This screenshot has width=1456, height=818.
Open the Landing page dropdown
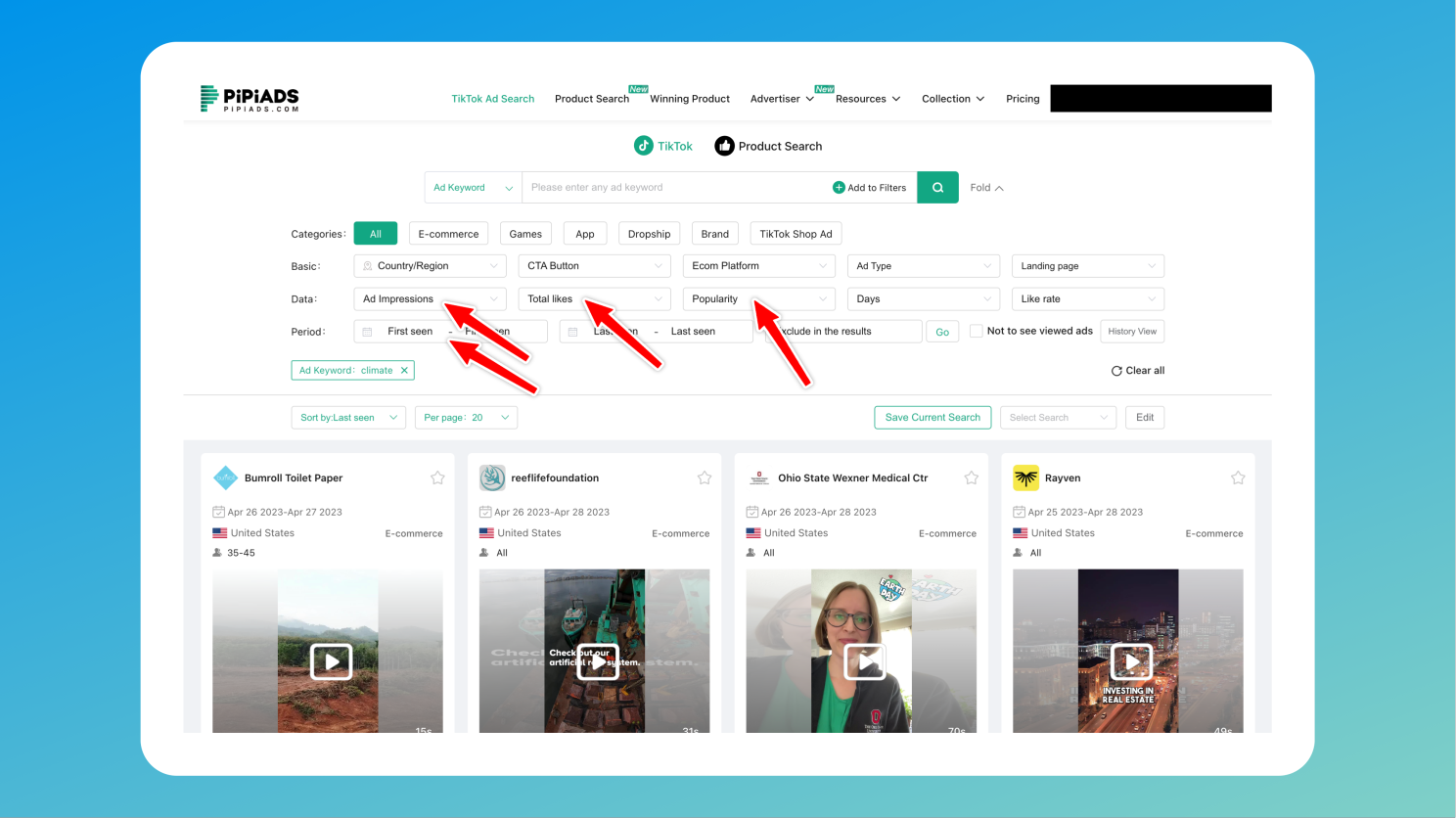[1088, 266]
